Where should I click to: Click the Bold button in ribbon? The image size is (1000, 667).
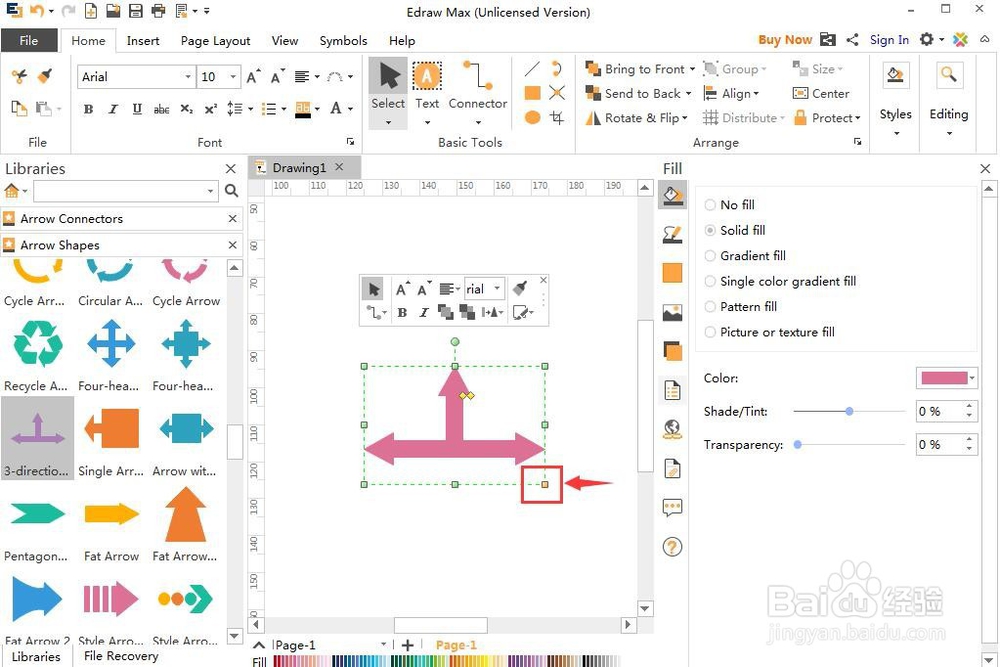coord(89,109)
